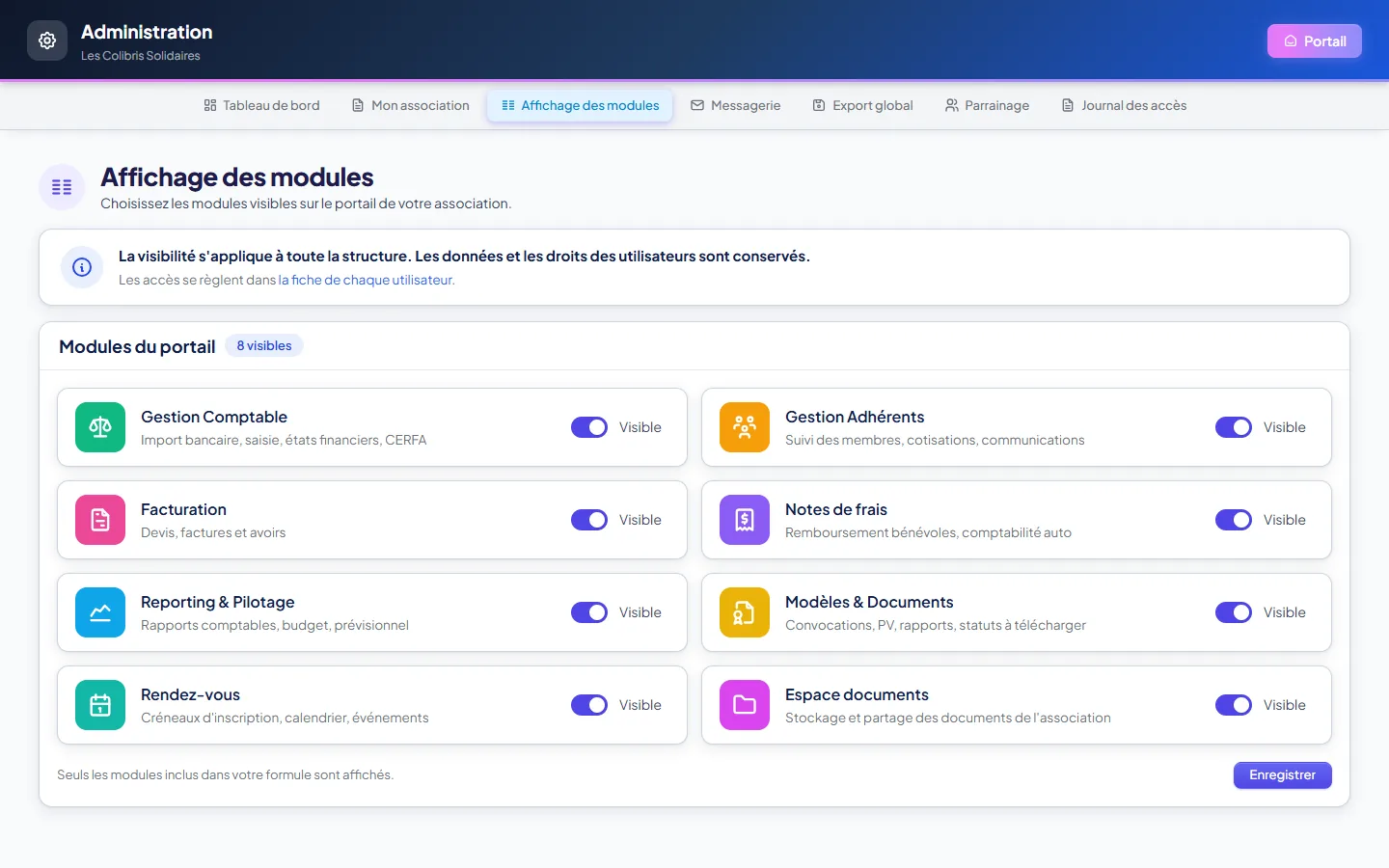Click the Rendez-vous calendar icon
The width and height of the screenshot is (1389, 868).
click(100, 705)
